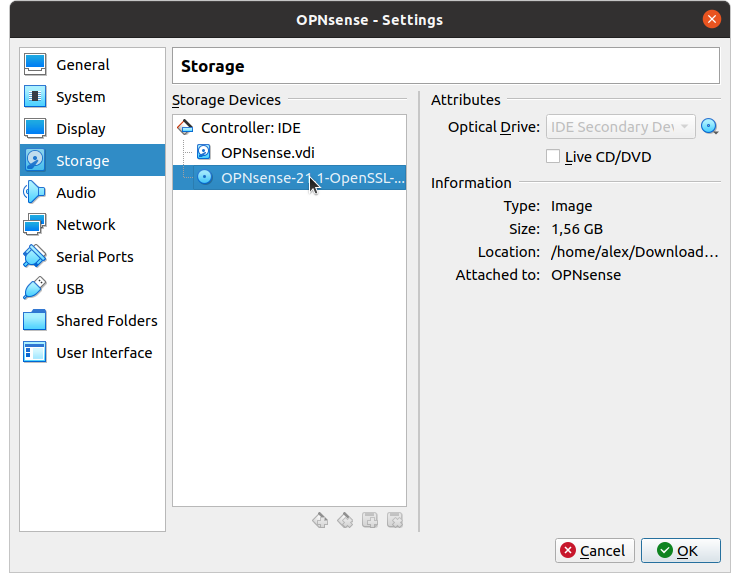This screenshot has width=740, height=582.
Task: Click the optical disc icon in device tree
Action: tap(204, 177)
